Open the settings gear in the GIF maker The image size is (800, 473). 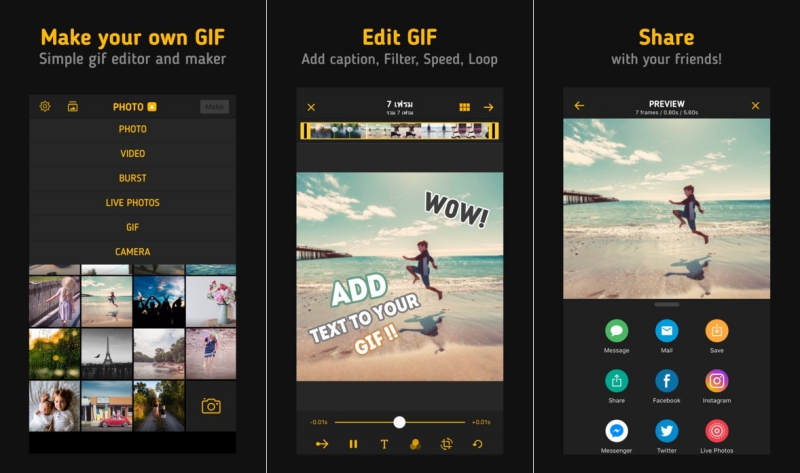pos(45,106)
